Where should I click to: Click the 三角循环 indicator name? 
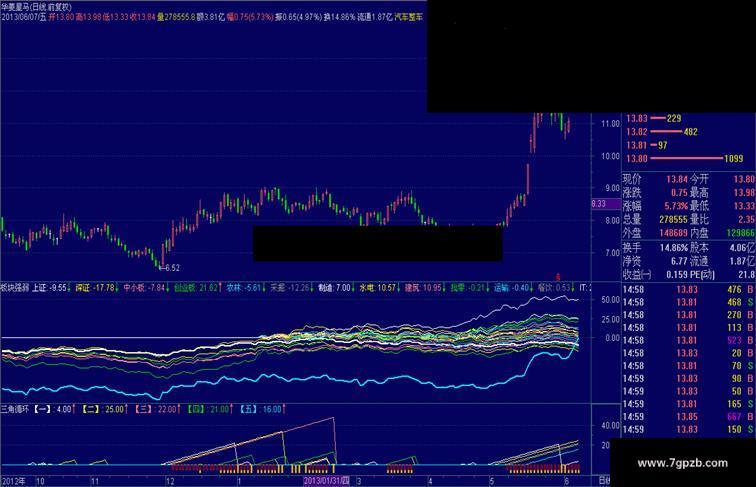pyautogui.click(x=14, y=409)
